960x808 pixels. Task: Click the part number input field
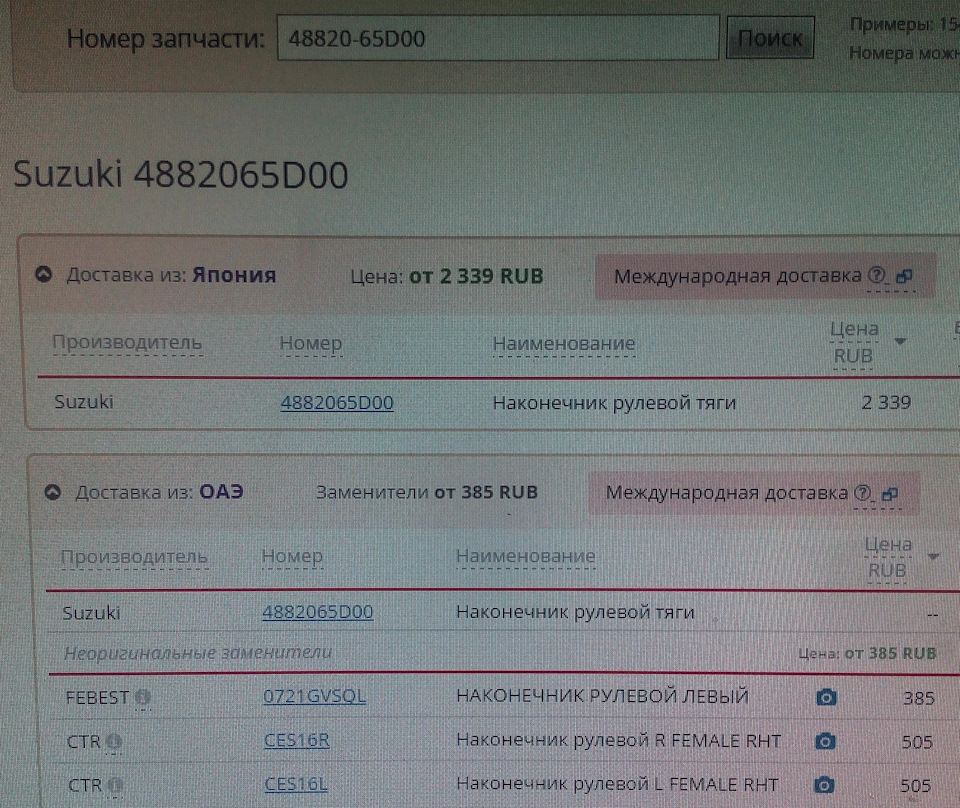click(498, 38)
